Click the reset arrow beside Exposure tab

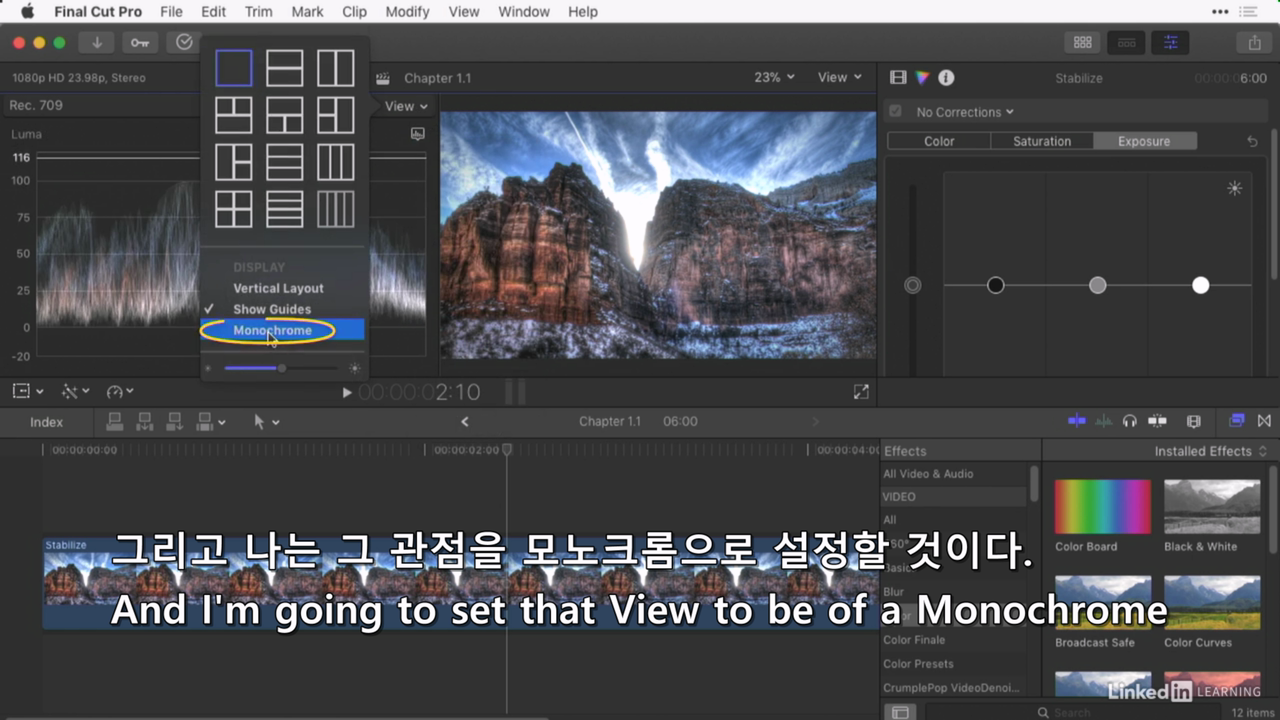click(1252, 142)
